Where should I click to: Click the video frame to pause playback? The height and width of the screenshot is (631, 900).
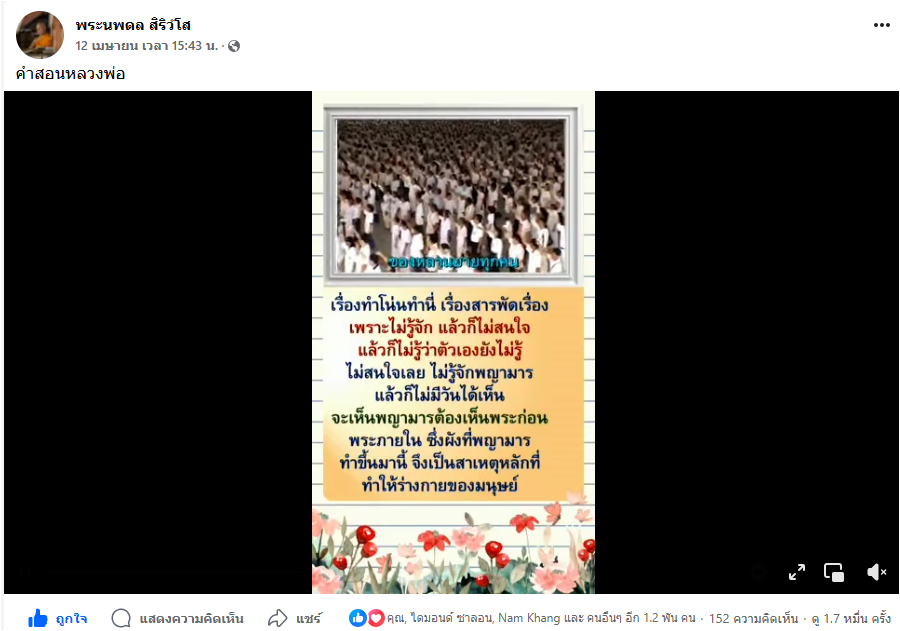(453, 342)
